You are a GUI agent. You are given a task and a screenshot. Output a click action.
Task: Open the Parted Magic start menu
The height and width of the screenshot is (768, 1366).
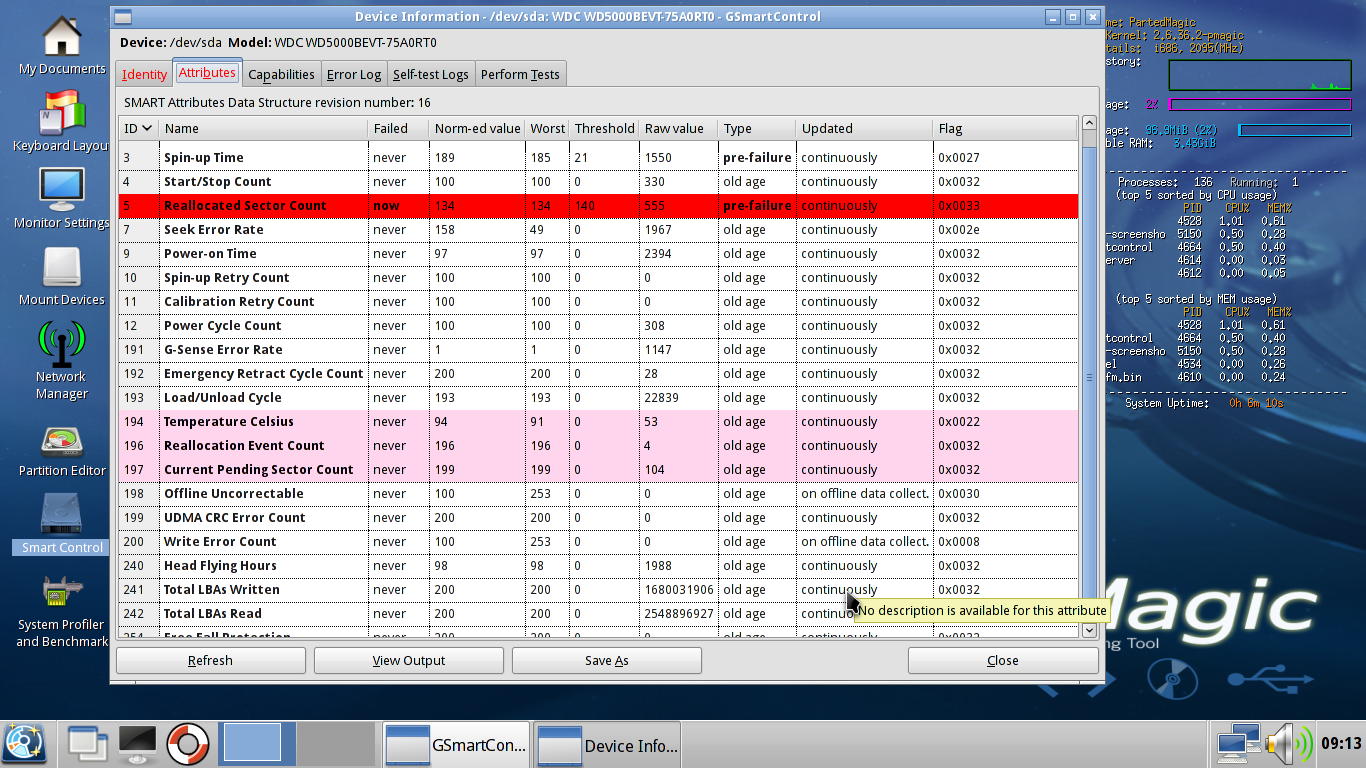[25, 744]
